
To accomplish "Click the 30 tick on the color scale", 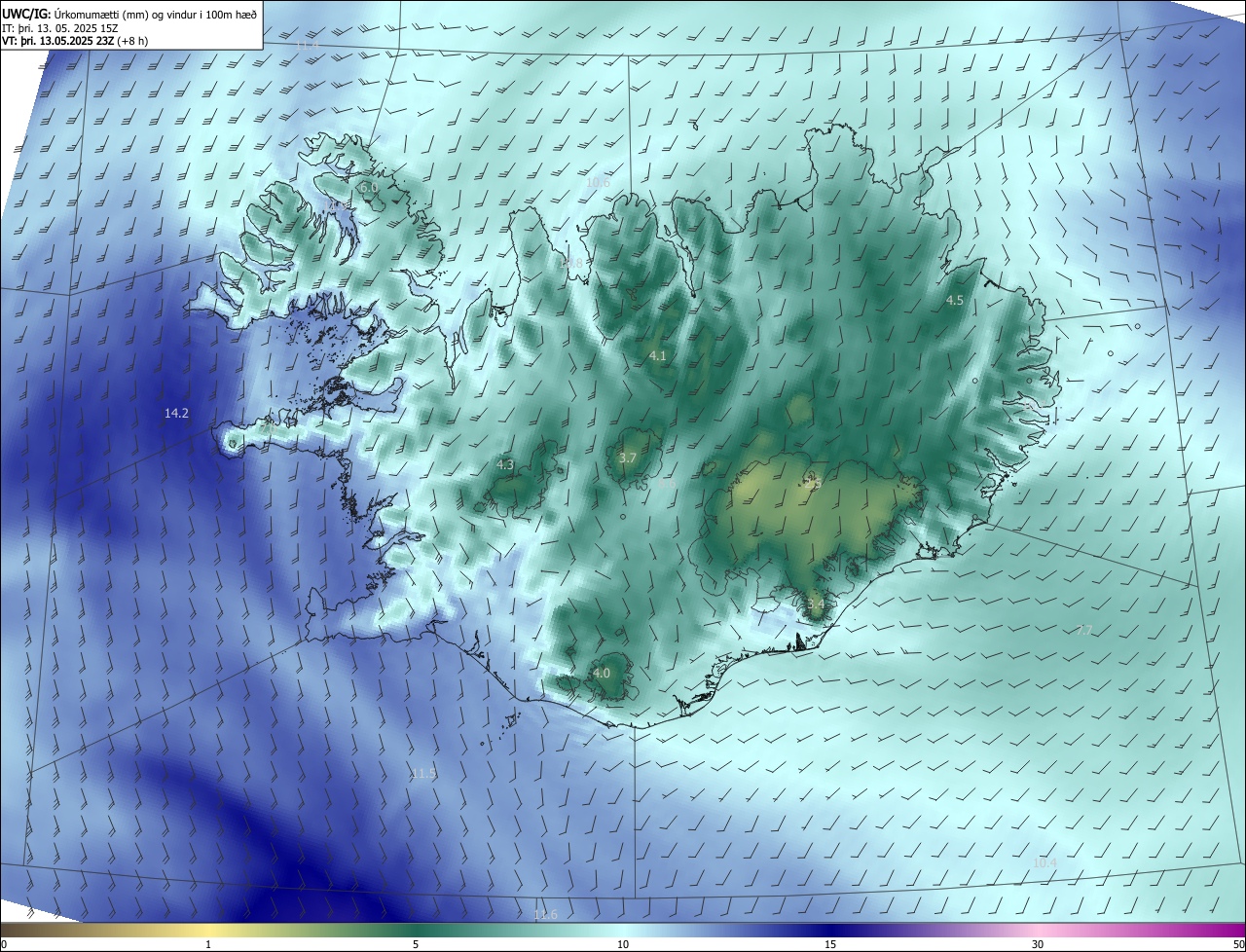I will 1038,944.
